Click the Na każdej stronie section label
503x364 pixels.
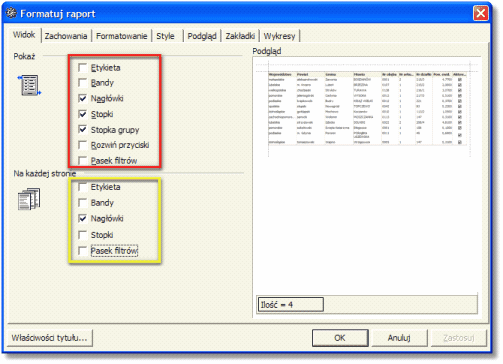(45, 173)
